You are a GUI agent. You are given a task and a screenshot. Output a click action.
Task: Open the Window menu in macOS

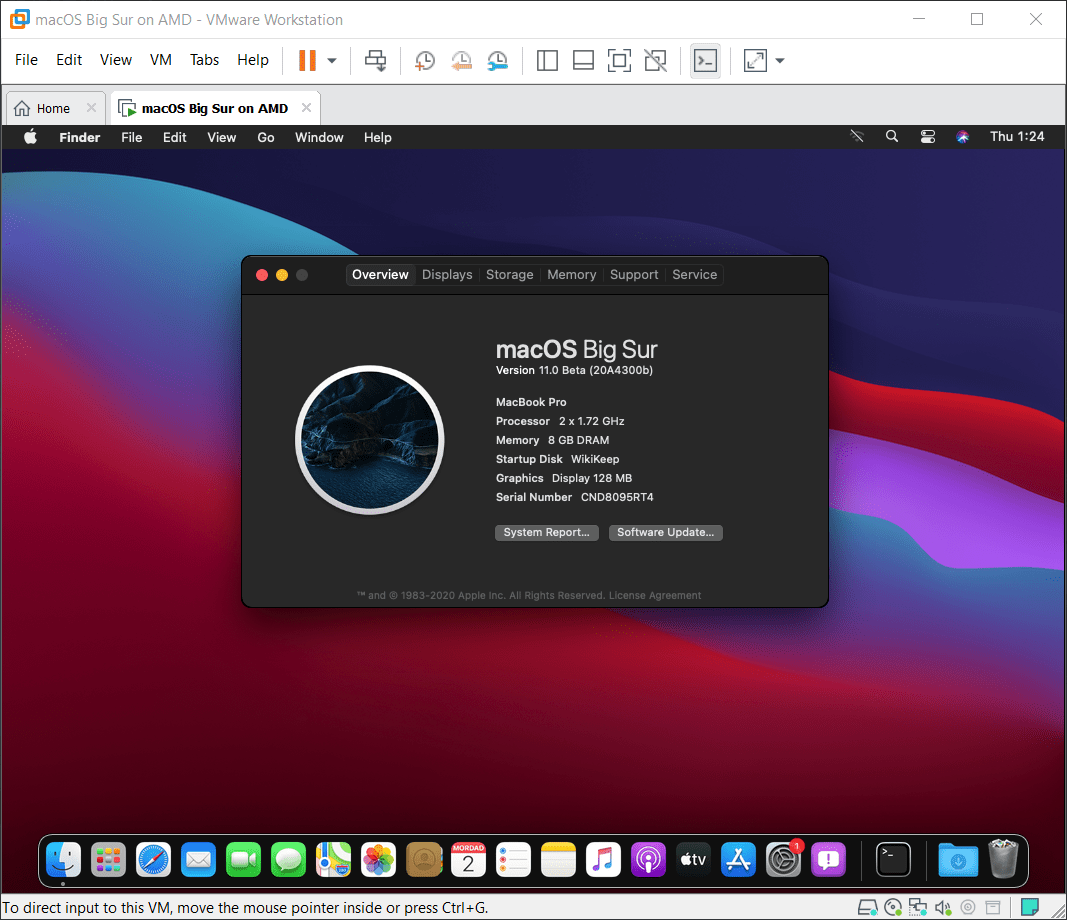319,137
